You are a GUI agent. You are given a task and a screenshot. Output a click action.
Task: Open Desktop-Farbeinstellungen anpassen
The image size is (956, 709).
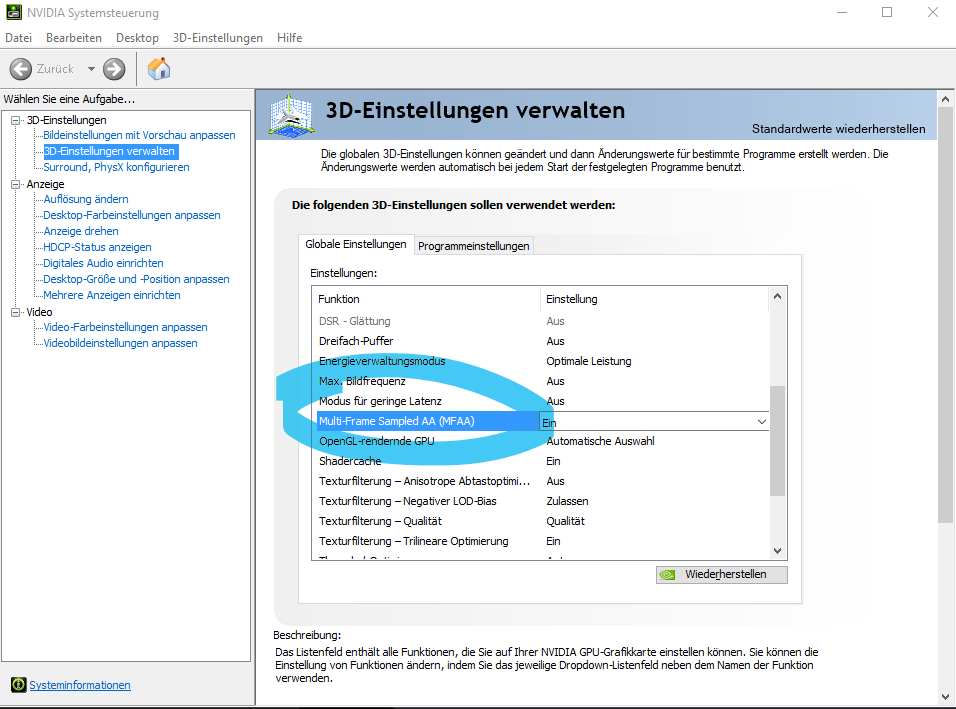[x=132, y=215]
